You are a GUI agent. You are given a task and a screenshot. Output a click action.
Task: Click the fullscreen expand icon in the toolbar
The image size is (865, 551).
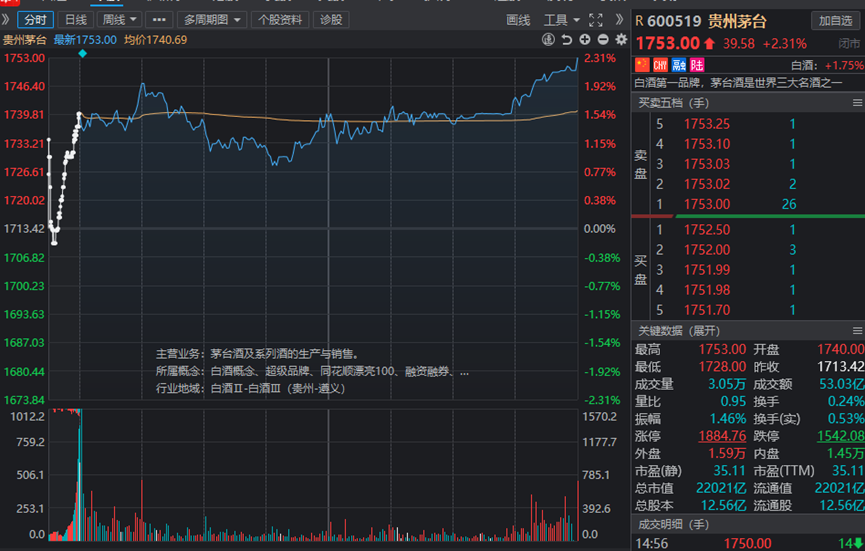click(x=596, y=19)
